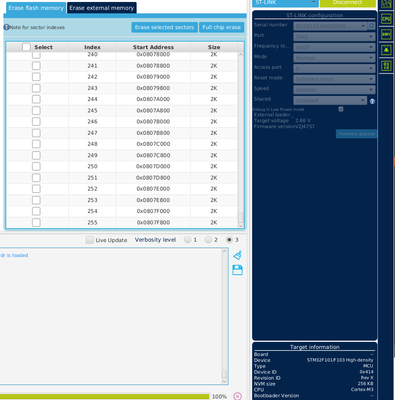This screenshot has height=400, width=395.
Task: Click the green progress bar at 100%
Action: point(104,396)
